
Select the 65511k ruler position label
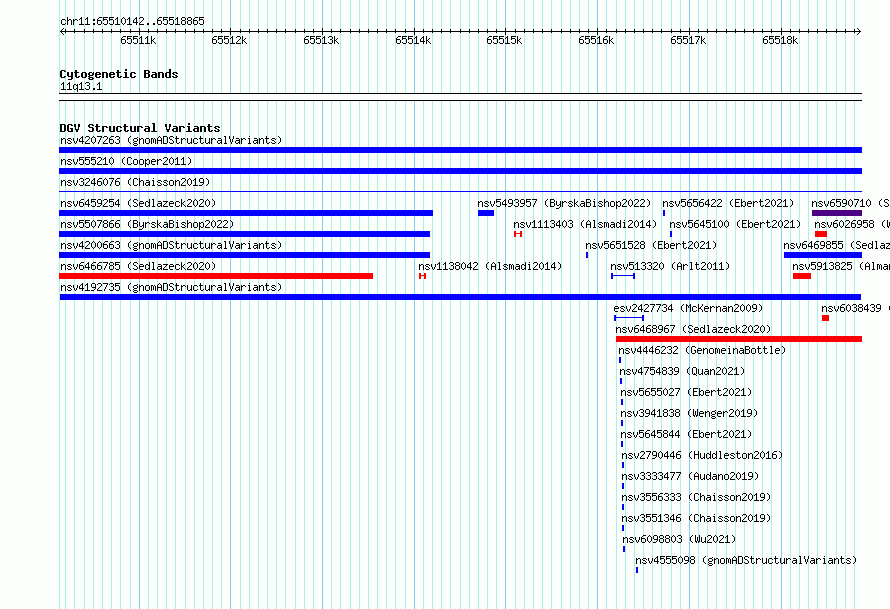click(x=138, y=40)
